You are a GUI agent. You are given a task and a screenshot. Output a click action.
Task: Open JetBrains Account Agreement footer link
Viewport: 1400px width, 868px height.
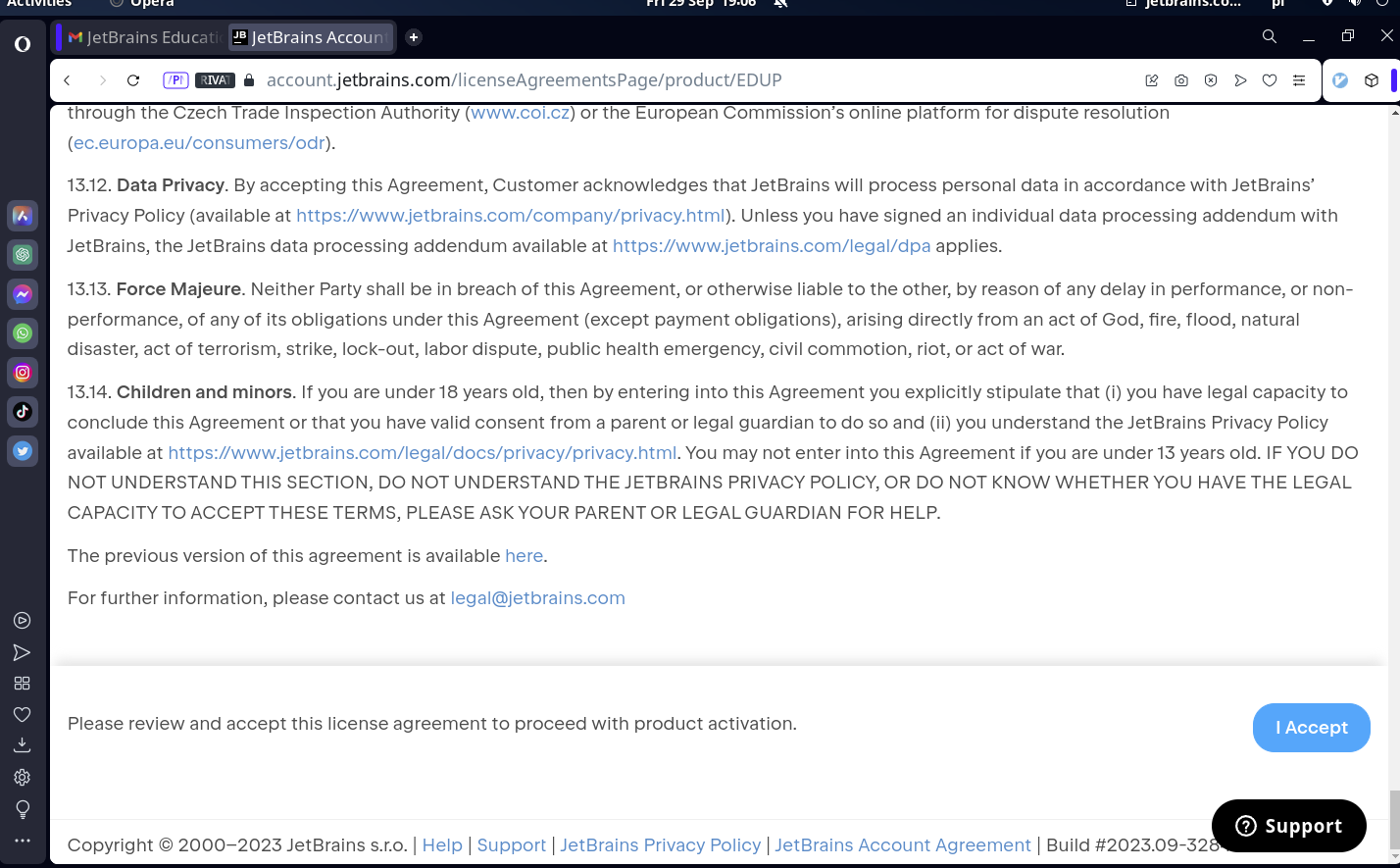pos(903,845)
